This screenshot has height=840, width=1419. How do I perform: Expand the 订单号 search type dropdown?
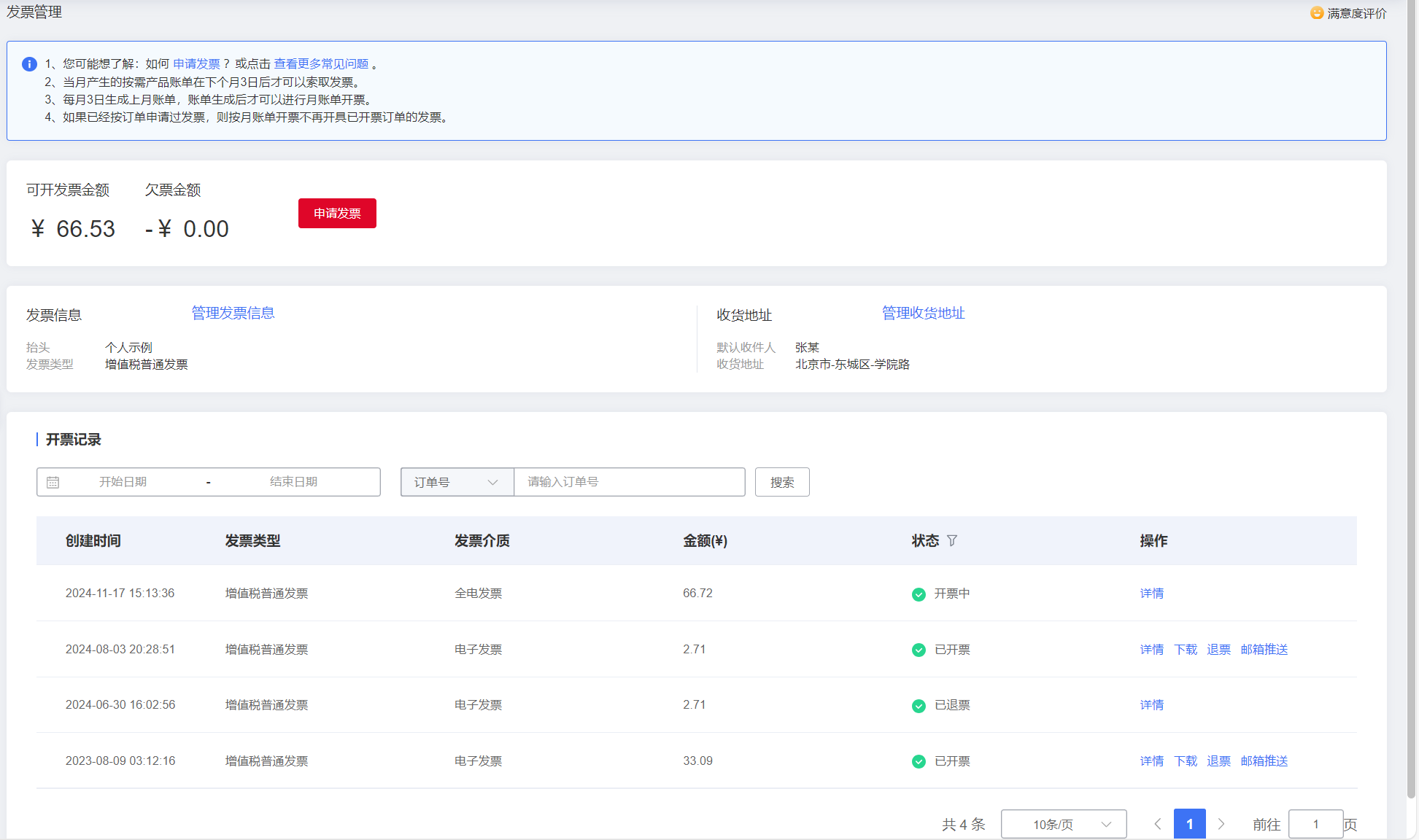(x=457, y=482)
